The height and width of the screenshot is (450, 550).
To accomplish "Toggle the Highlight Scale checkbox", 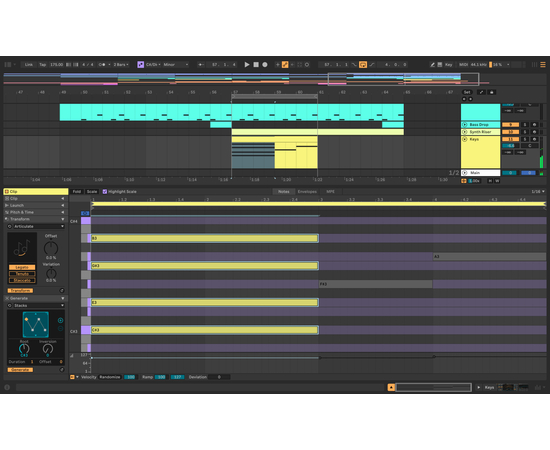I will click(x=105, y=192).
